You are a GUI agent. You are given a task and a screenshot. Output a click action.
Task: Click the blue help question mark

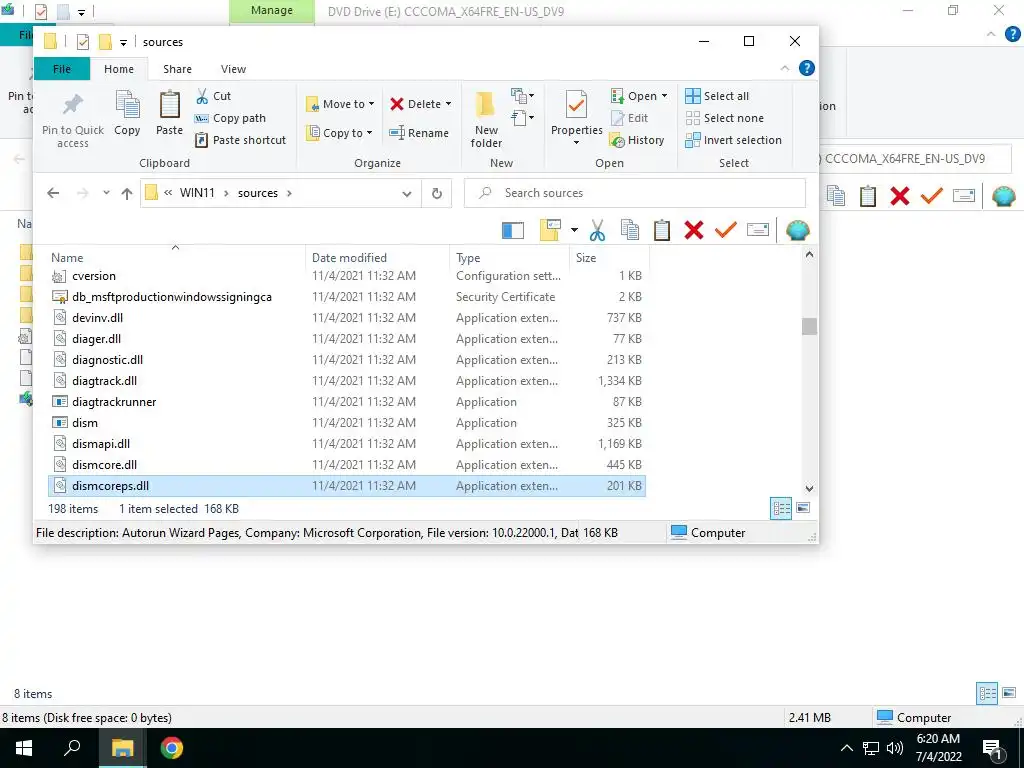click(807, 68)
